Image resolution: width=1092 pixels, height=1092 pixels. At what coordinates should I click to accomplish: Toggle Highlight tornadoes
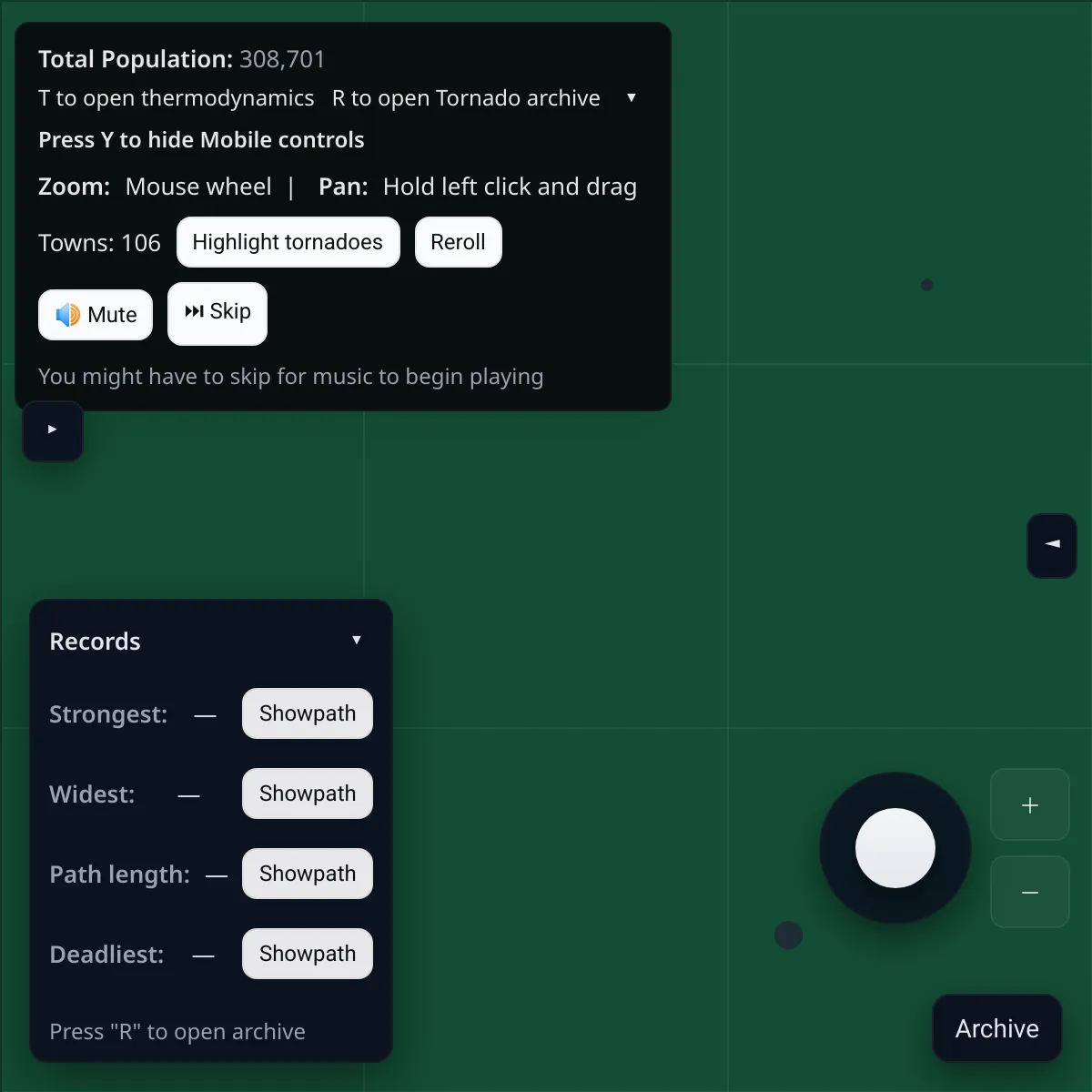point(288,242)
